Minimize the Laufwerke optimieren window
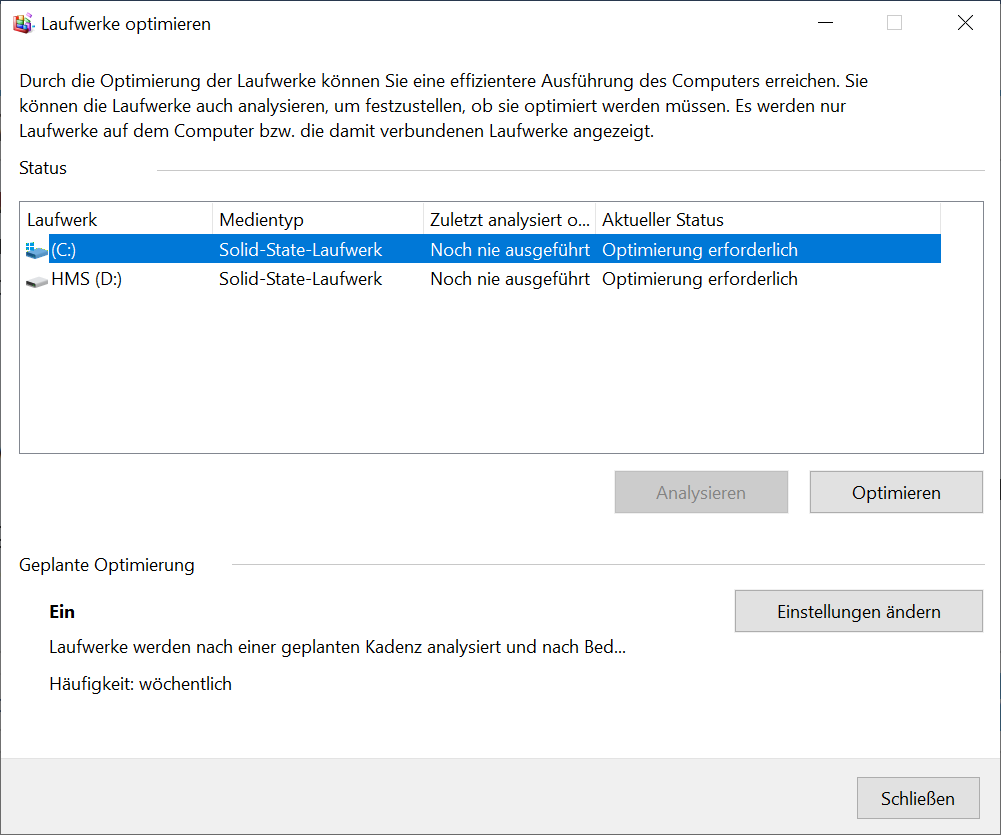This screenshot has height=835, width=1001. [x=825, y=23]
